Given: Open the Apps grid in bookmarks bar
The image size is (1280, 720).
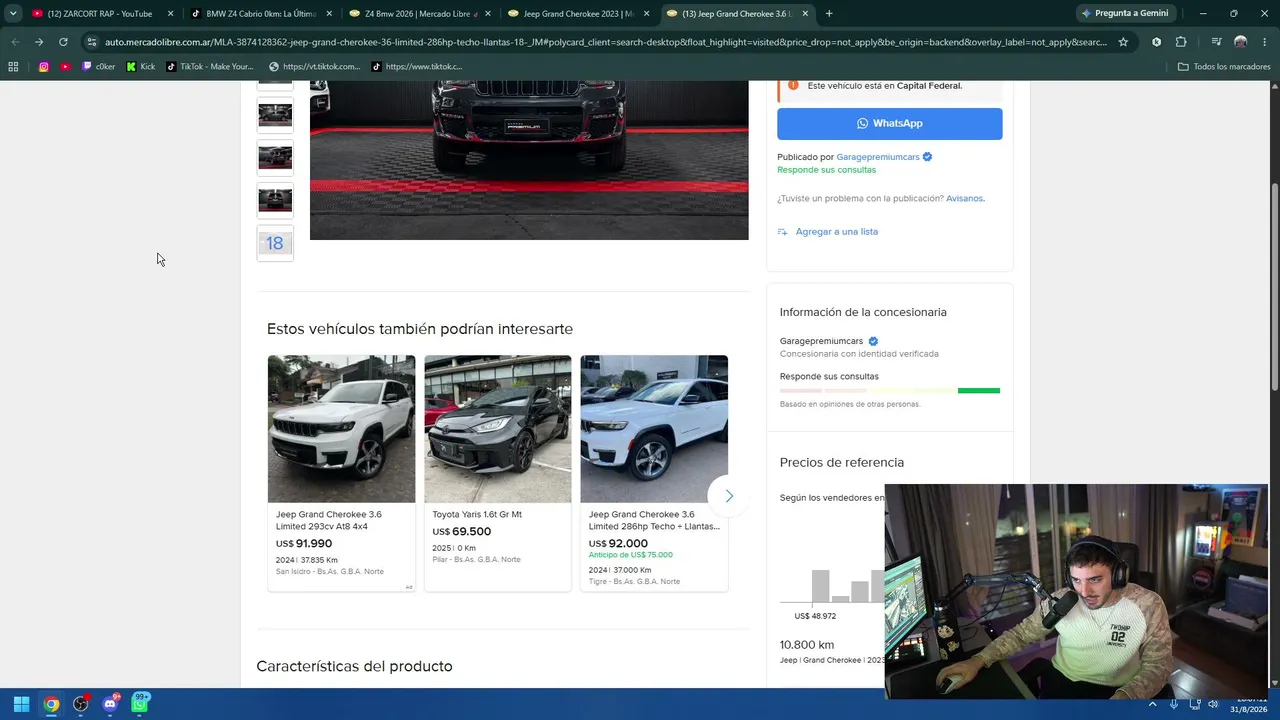Looking at the screenshot, I should (x=13, y=67).
